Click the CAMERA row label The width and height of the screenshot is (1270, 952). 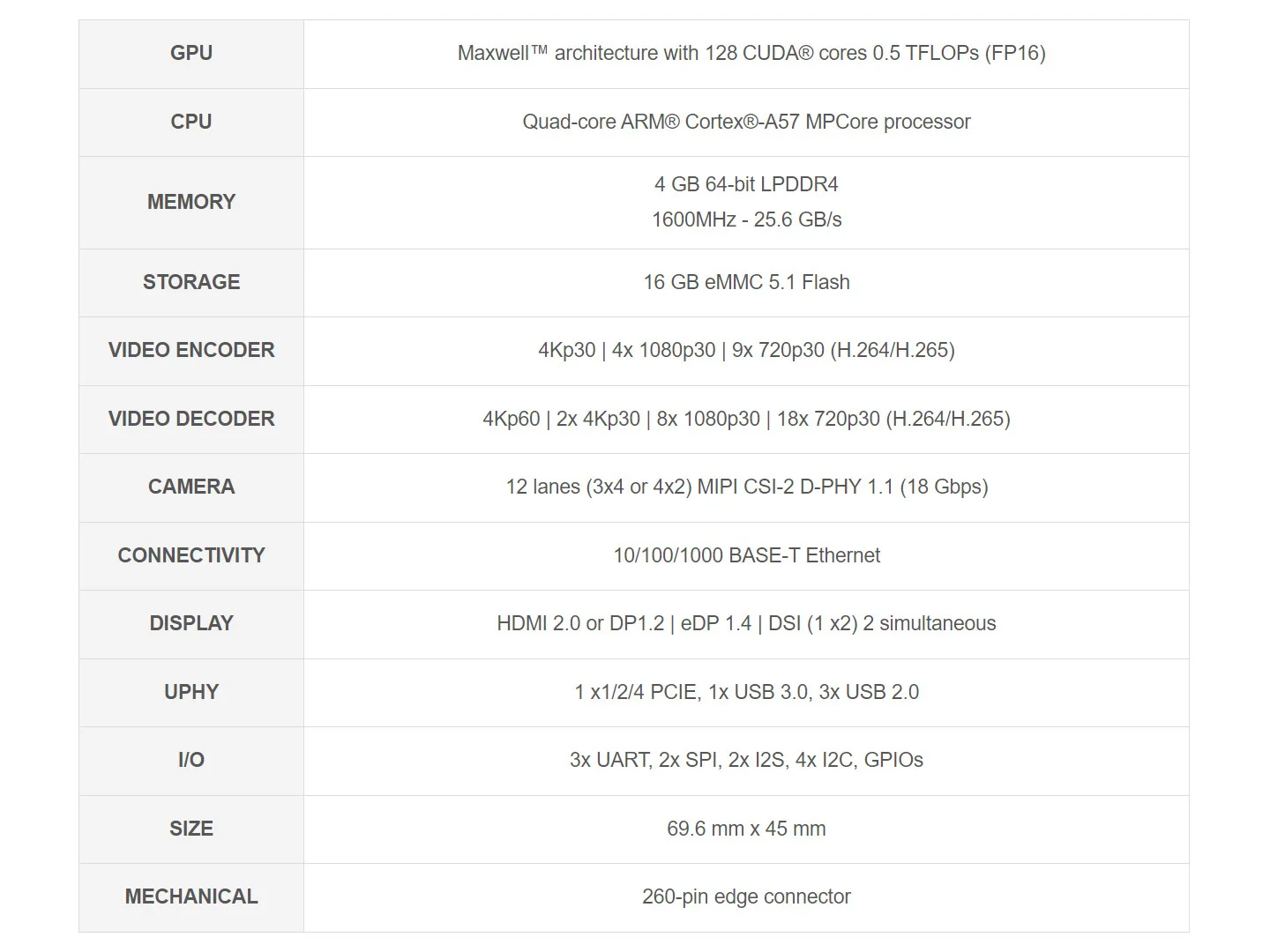point(191,487)
